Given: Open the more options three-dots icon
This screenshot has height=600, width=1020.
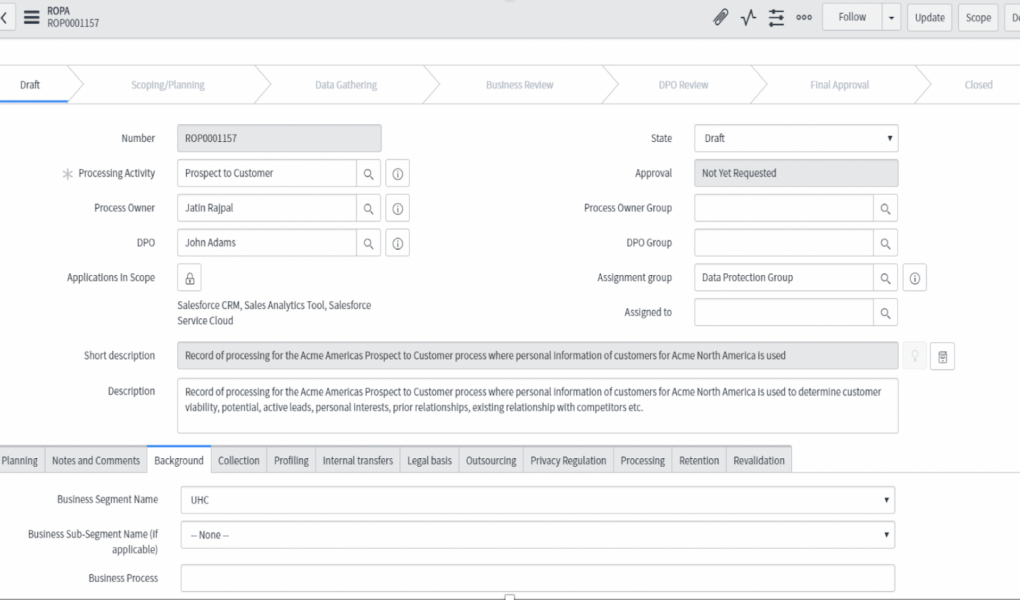Looking at the screenshot, I should click(x=804, y=18).
